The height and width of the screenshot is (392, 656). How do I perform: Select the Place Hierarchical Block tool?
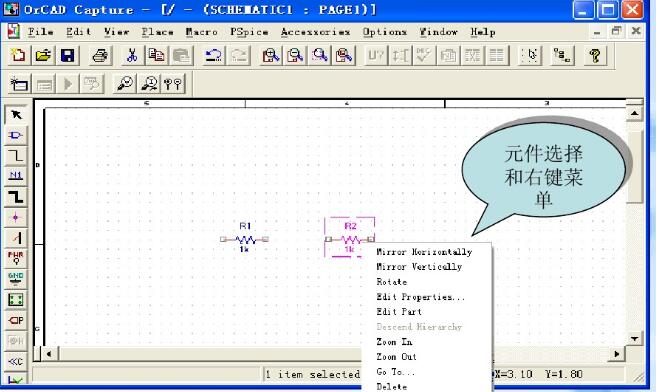[x=16, y=300]
